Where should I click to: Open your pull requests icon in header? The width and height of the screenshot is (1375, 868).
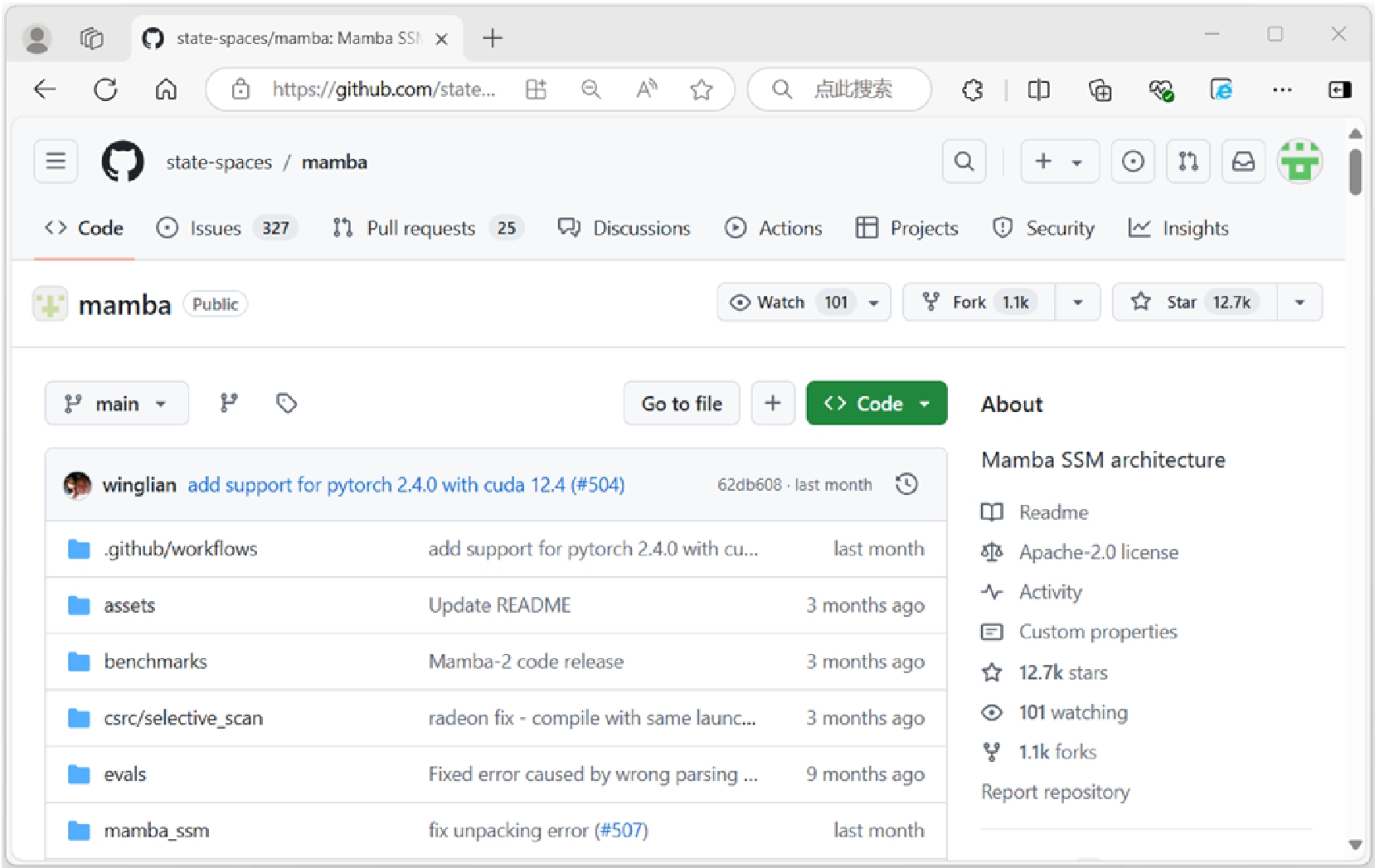click(1188, 161)
